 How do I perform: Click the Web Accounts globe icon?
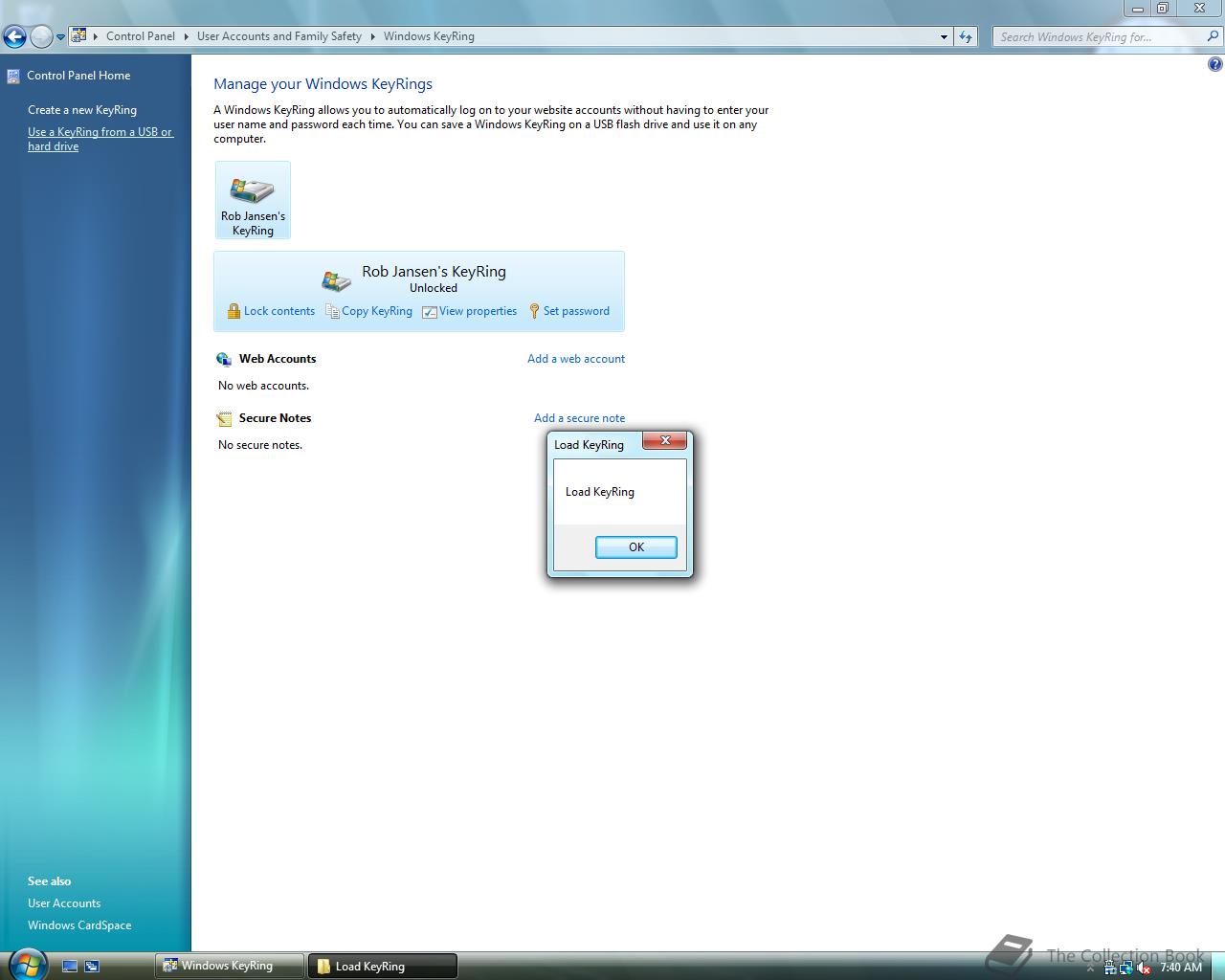coord(224,359)
